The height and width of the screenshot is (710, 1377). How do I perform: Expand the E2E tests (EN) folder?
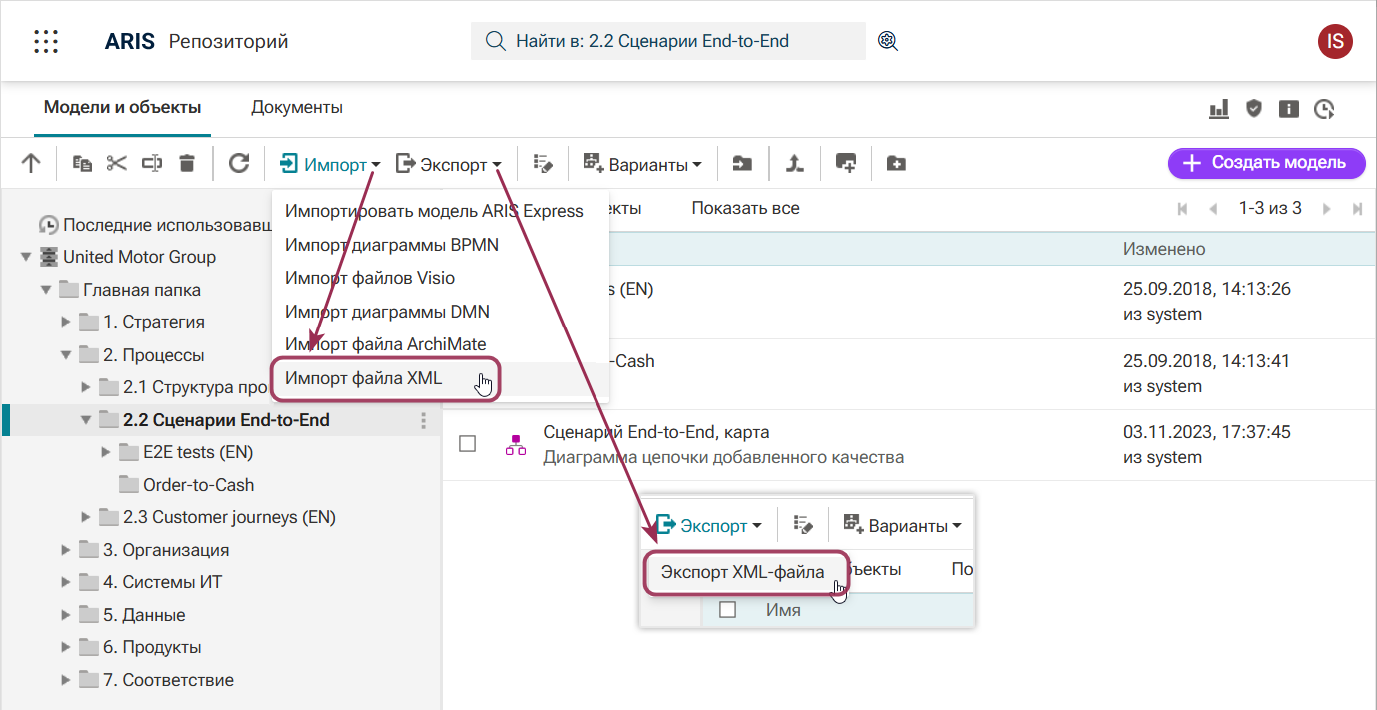[105, 452]
